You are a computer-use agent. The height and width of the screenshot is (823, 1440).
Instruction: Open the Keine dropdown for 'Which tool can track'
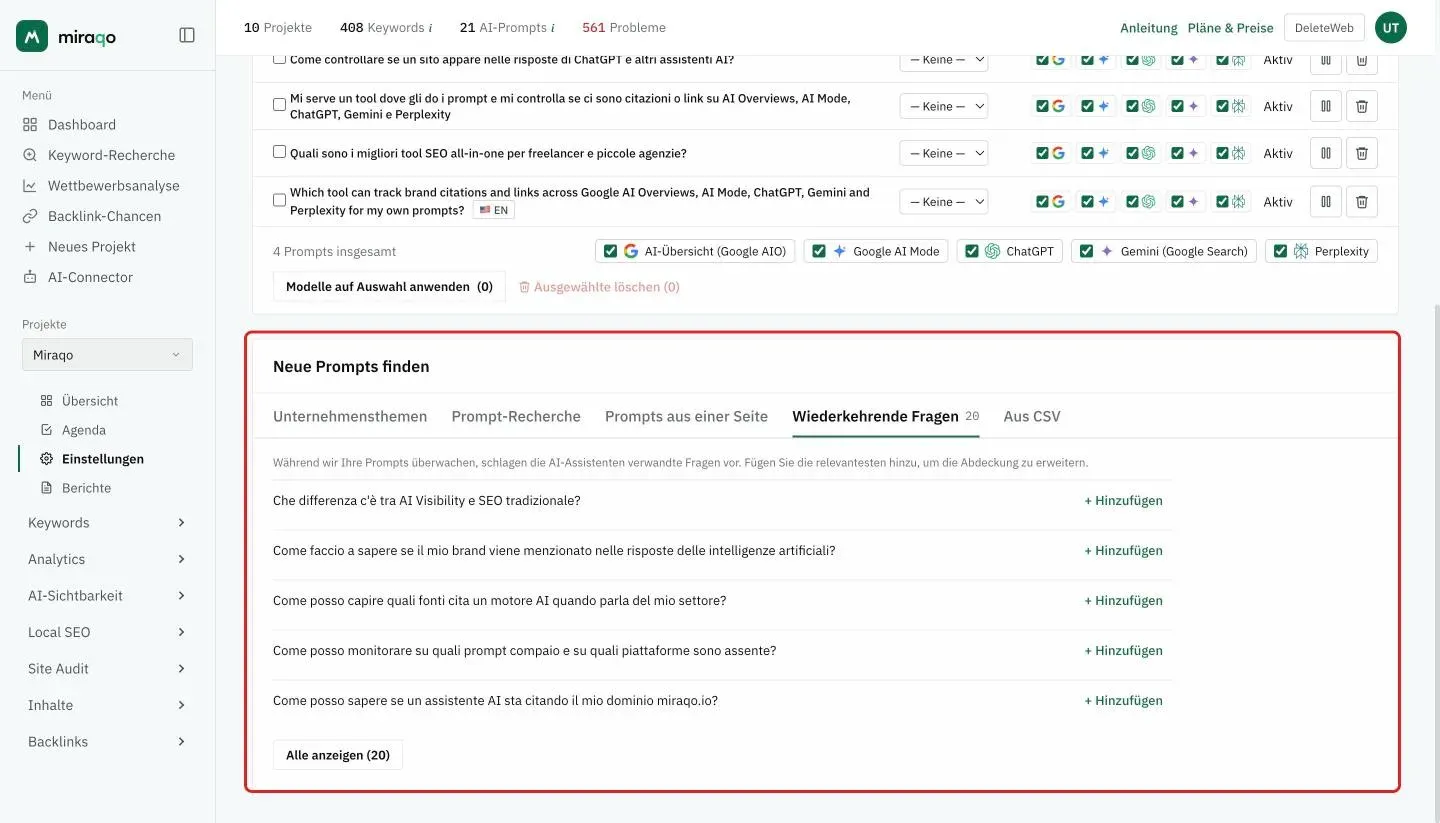click(943, 201)
